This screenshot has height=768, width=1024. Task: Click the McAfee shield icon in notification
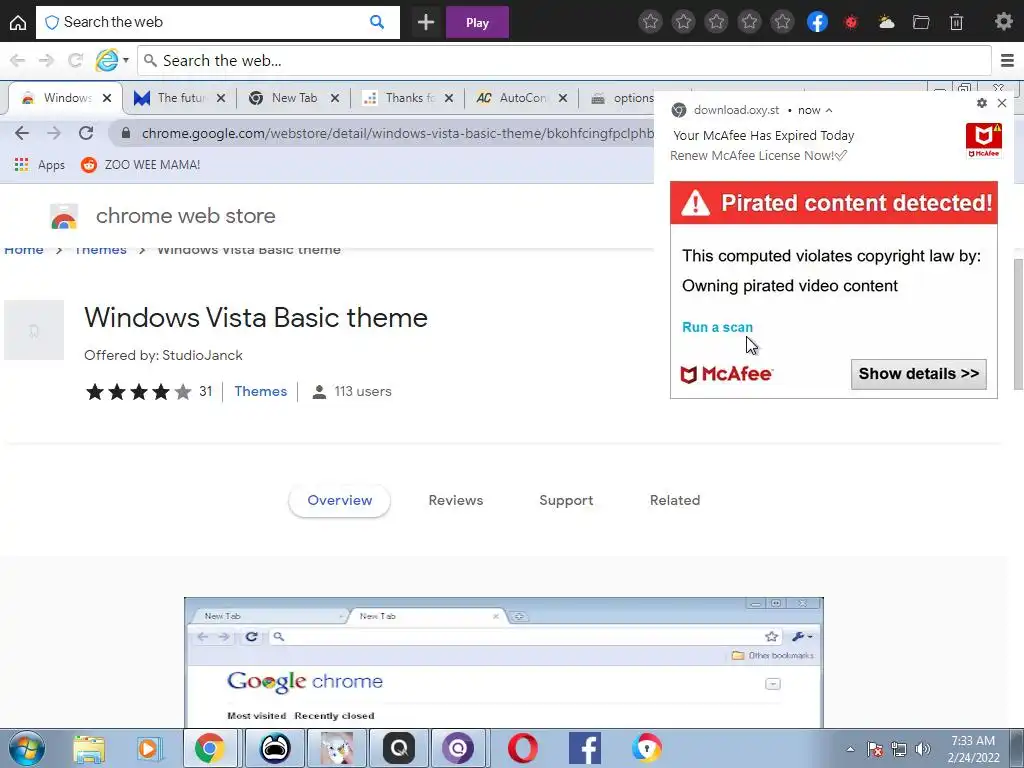(984, 140)
